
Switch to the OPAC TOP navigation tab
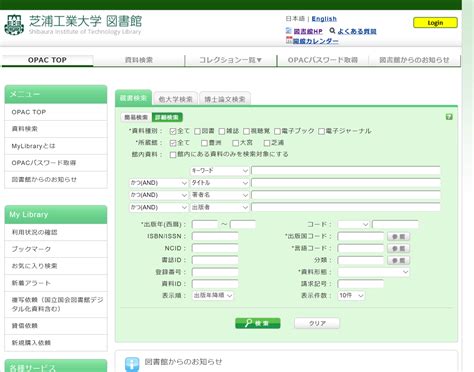(47, 60)
